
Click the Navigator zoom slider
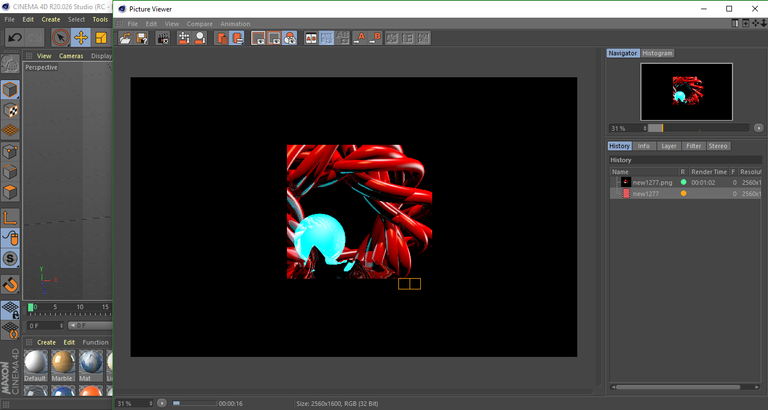point(698,128)
